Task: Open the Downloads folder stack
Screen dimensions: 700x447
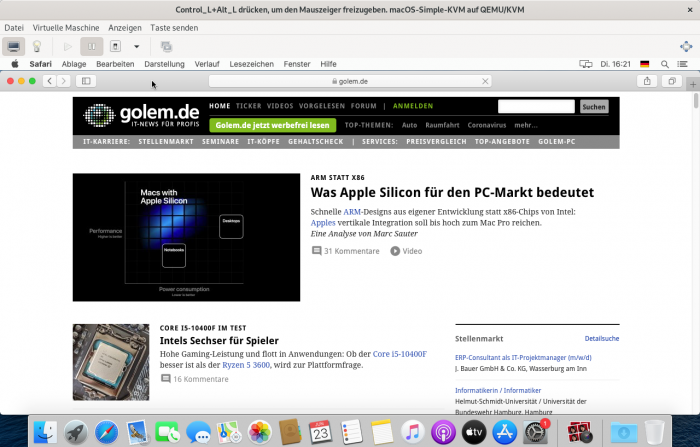Action: (x=624, y=432)
